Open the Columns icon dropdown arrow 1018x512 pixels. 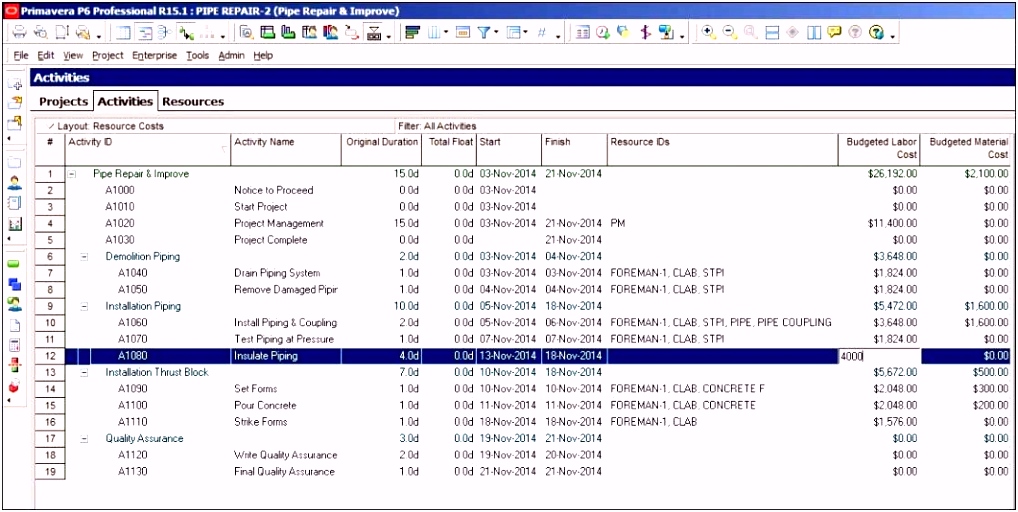pyautogui.click(x=446, y=33)
